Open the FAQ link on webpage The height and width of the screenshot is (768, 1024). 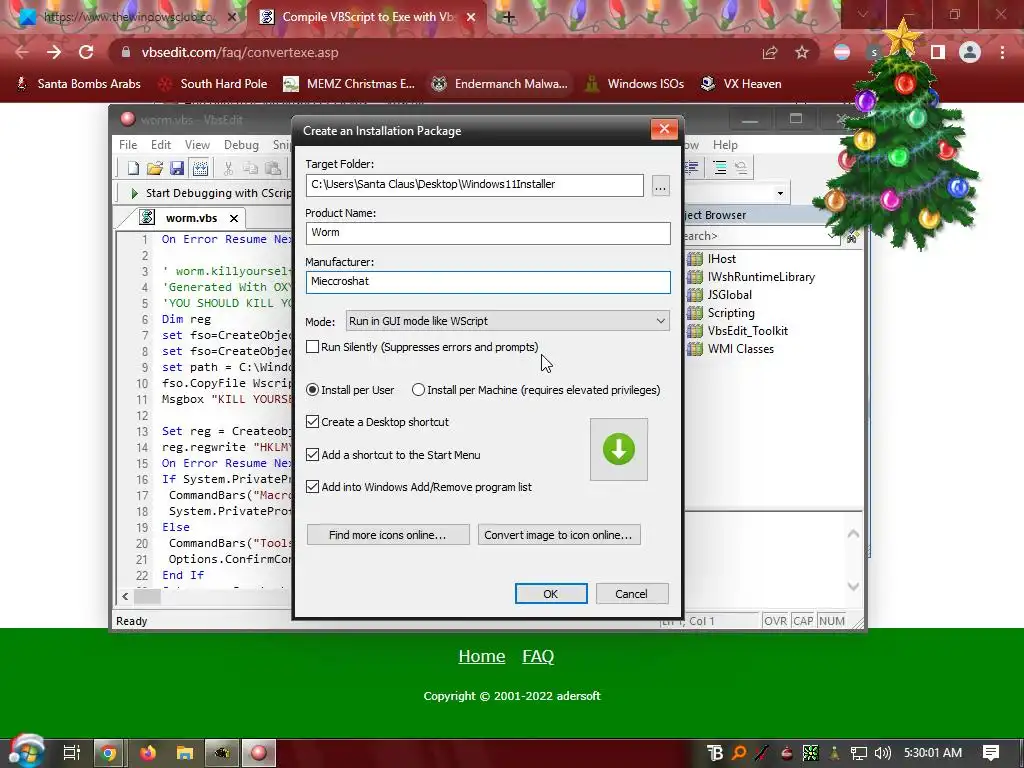click(538, 656)
